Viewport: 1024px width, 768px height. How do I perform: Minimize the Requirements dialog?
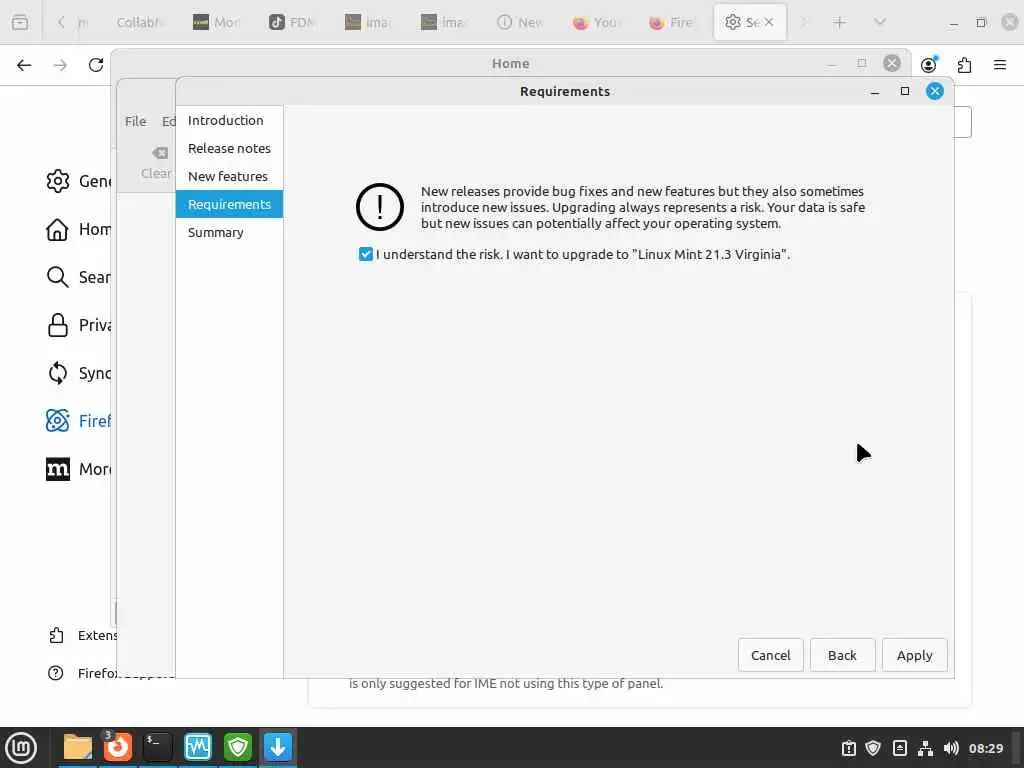pyautogui.click(x=874, y=91)
